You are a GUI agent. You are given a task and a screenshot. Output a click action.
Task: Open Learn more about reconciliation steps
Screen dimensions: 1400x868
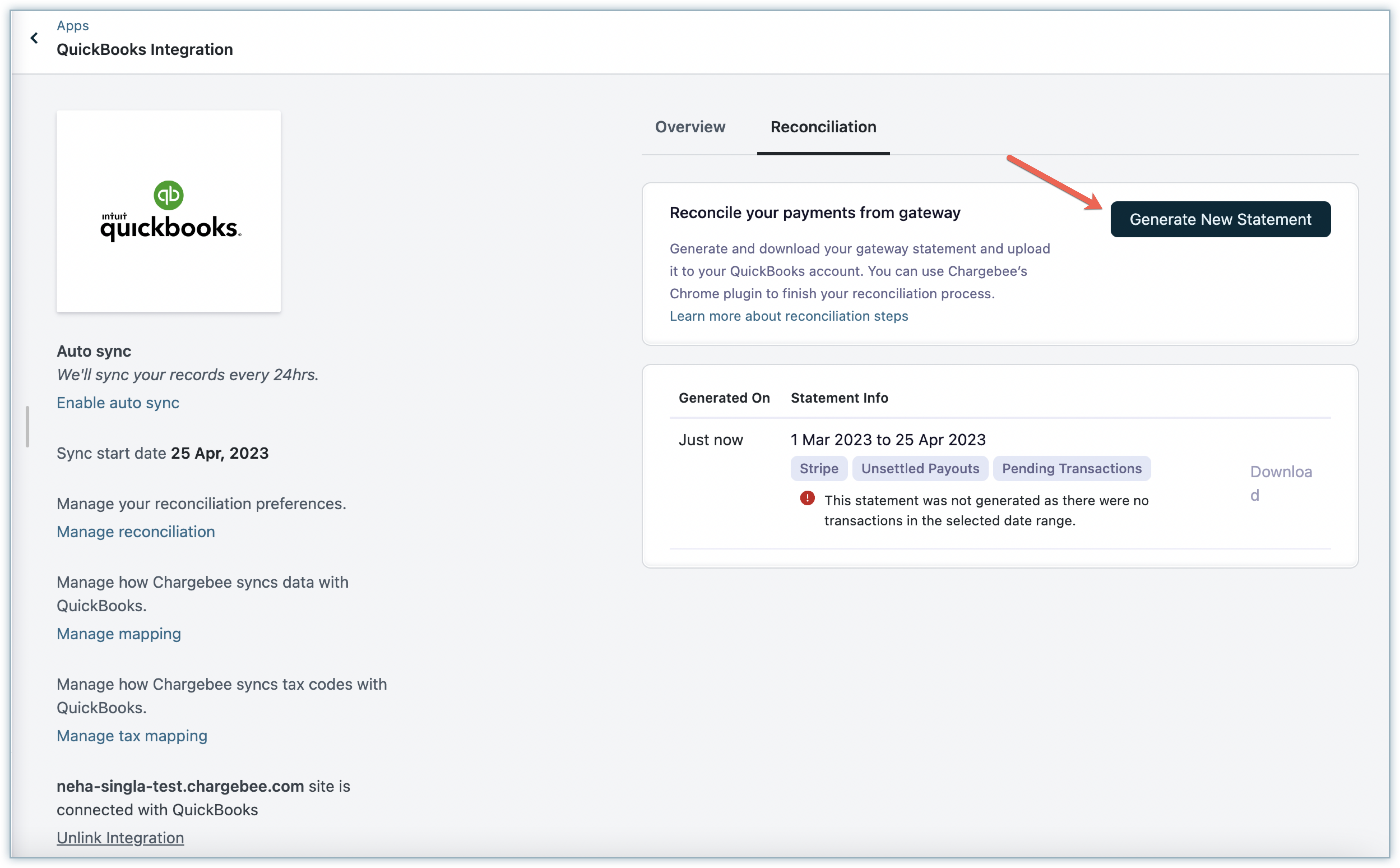click(x=788, y=316)
